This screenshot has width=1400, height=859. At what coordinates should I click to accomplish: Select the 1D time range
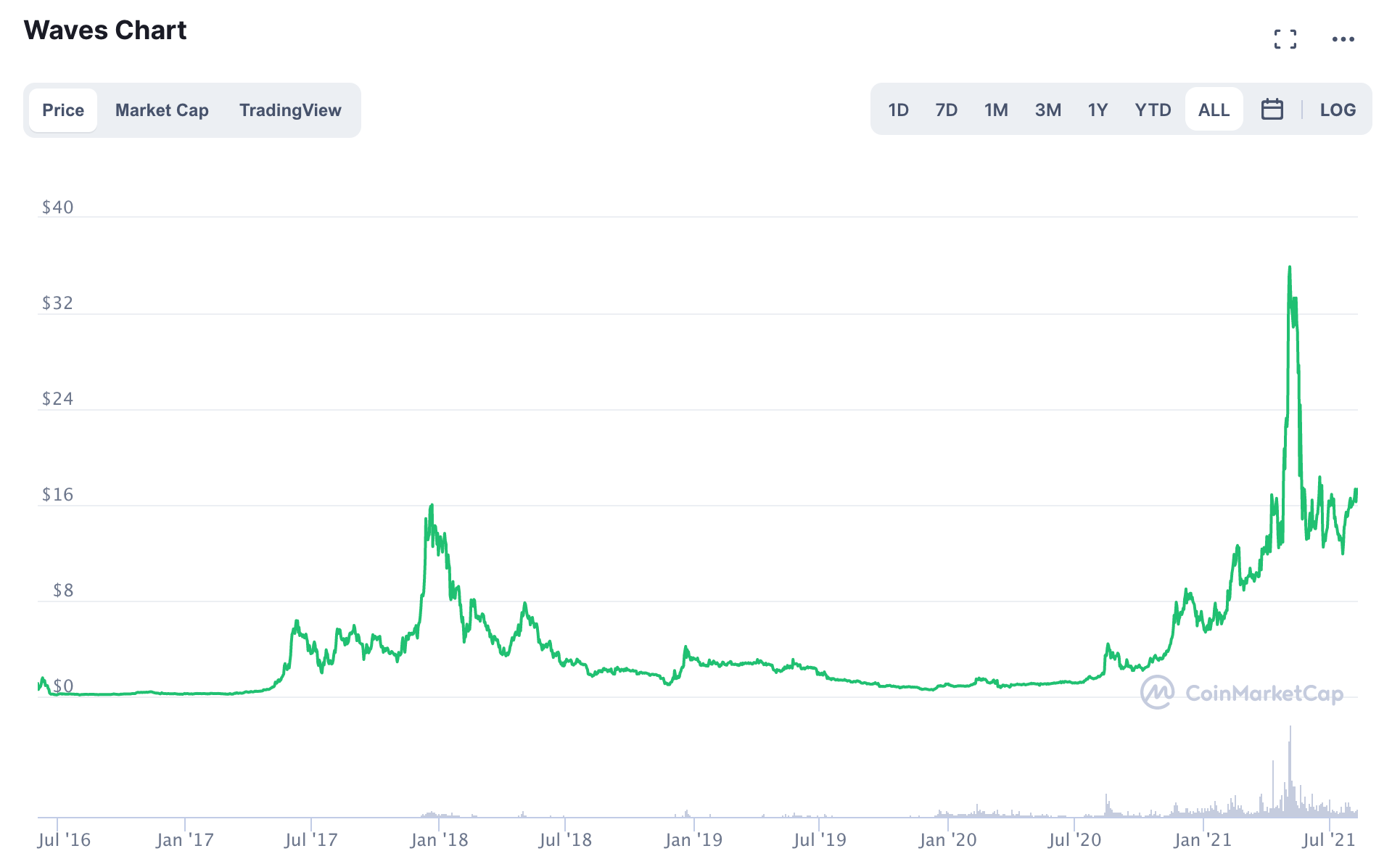(898, 110)
